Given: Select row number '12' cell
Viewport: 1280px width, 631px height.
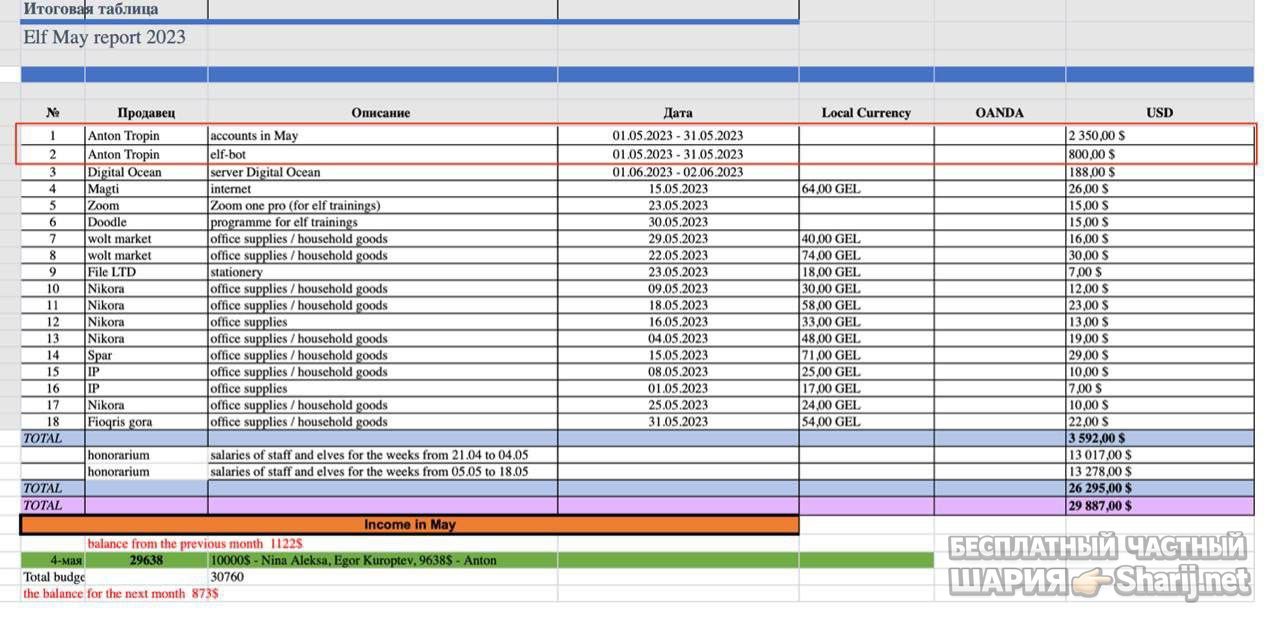Looking at the screenshot, I should tap(53, 322).
